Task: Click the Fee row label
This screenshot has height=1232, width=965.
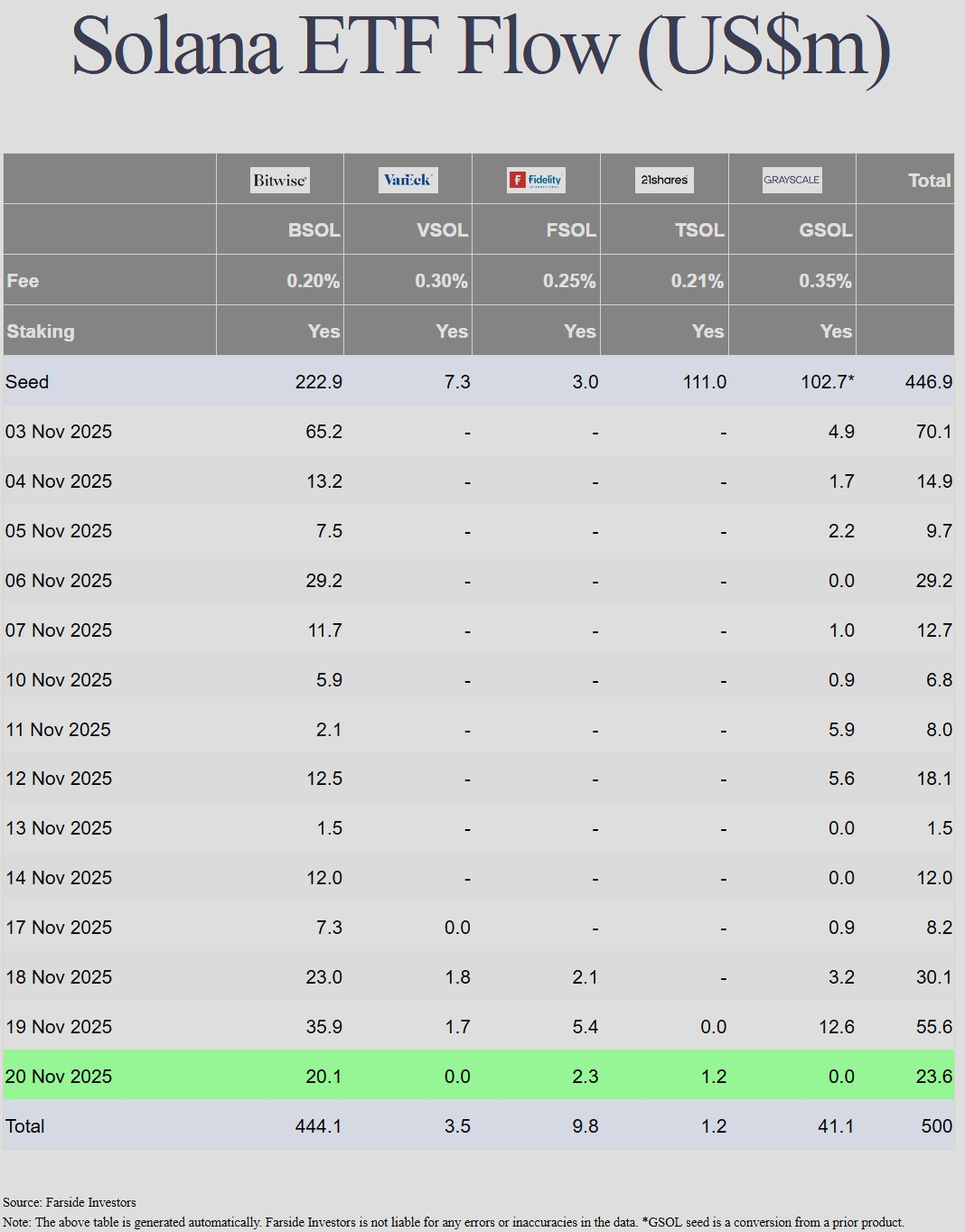Action: click(x=23, y=281)
